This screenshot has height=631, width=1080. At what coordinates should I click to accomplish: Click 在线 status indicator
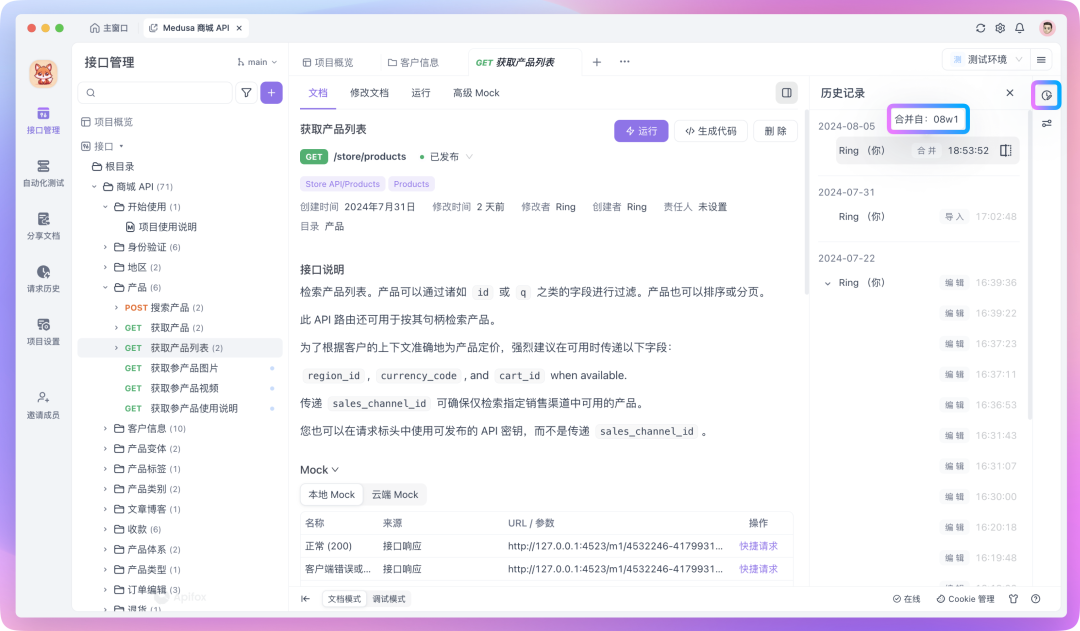point(906,599)
